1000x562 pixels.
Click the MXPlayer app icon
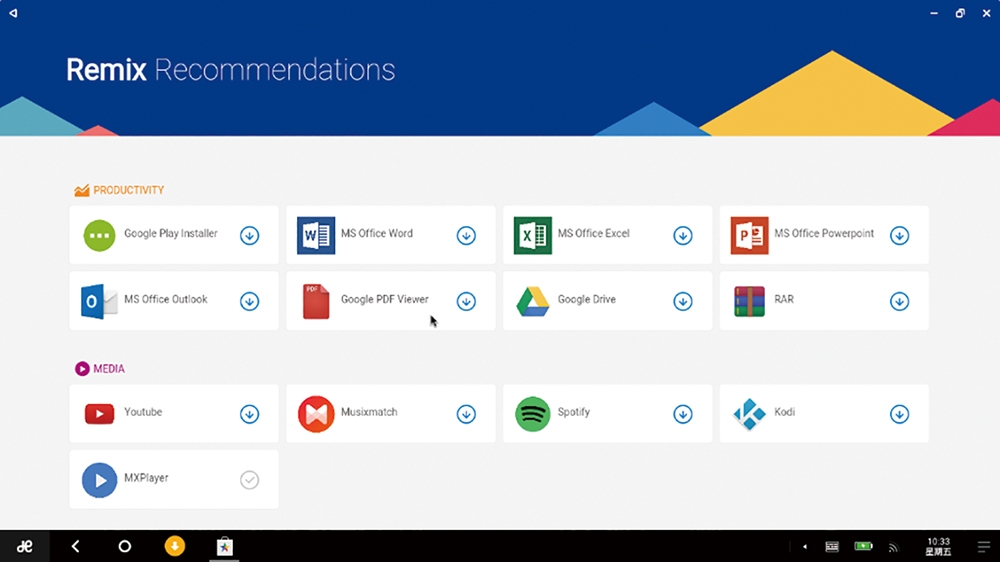point(99,480)
